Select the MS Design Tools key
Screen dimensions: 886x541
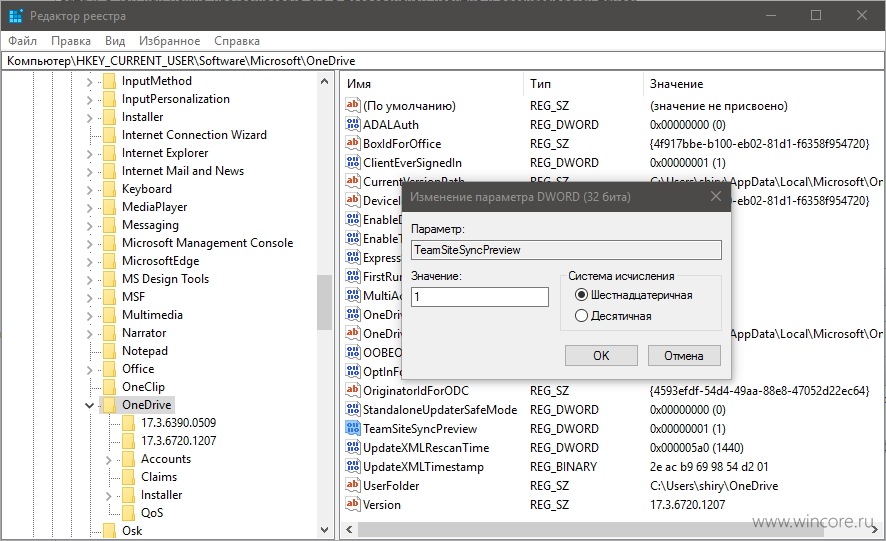coord(166,279)
